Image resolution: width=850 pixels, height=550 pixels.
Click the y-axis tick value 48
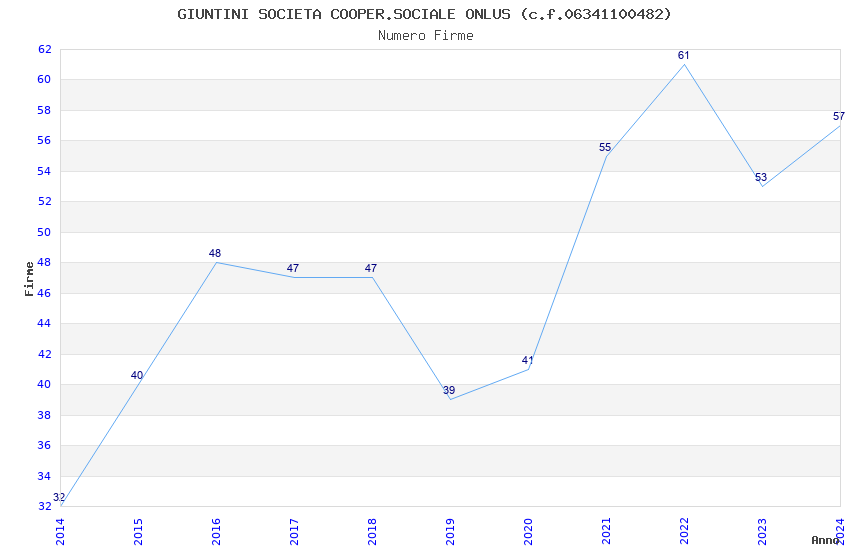[44, 262]
